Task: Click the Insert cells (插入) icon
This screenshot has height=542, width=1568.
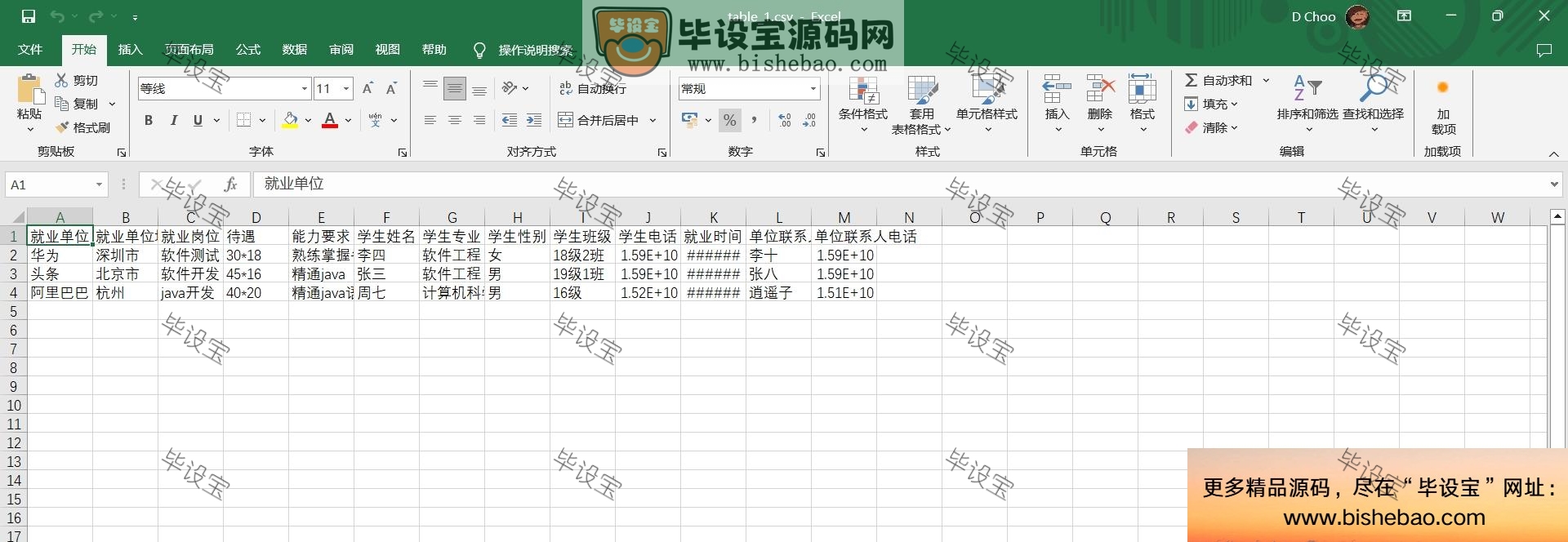Action: point(1057,88)
